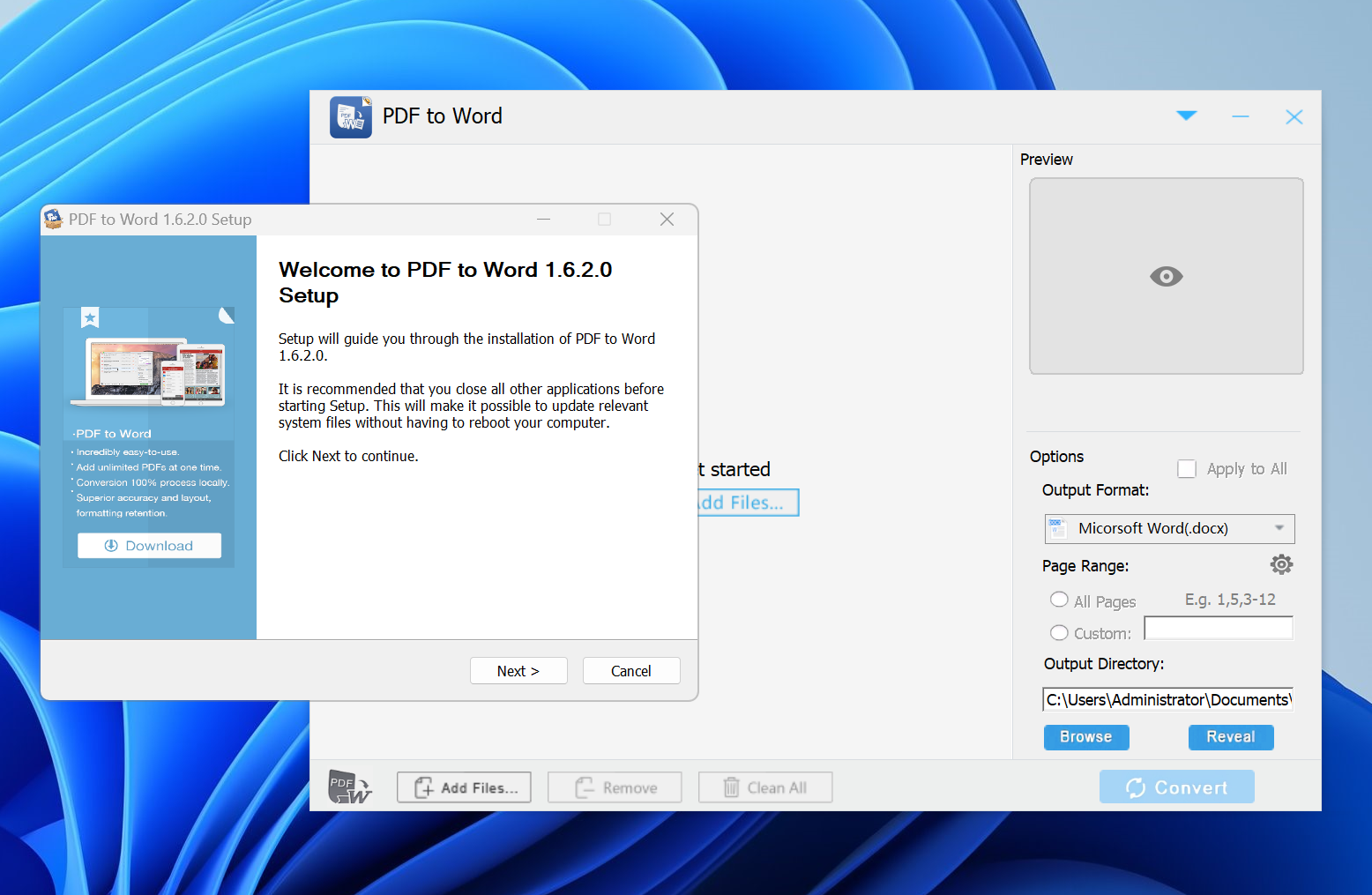Click the eye icon in Preview pane
The width and height of the screenshot is (1372, 895).
click(x=1167, y=277)
